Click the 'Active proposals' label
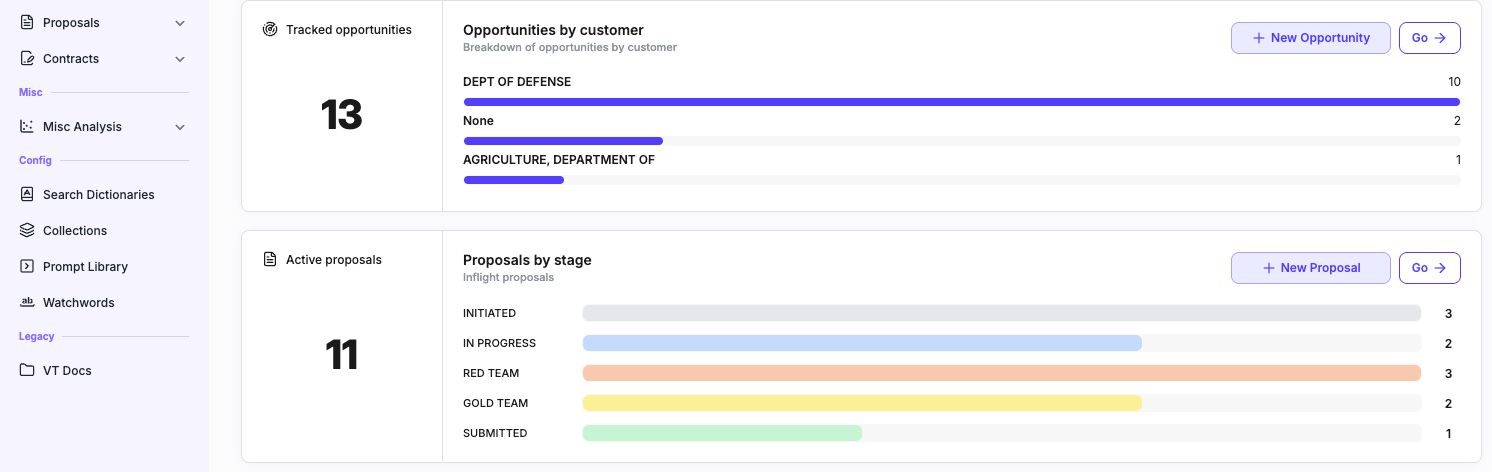This screenshot has width=1492, height=472. [x=334, y=260]
